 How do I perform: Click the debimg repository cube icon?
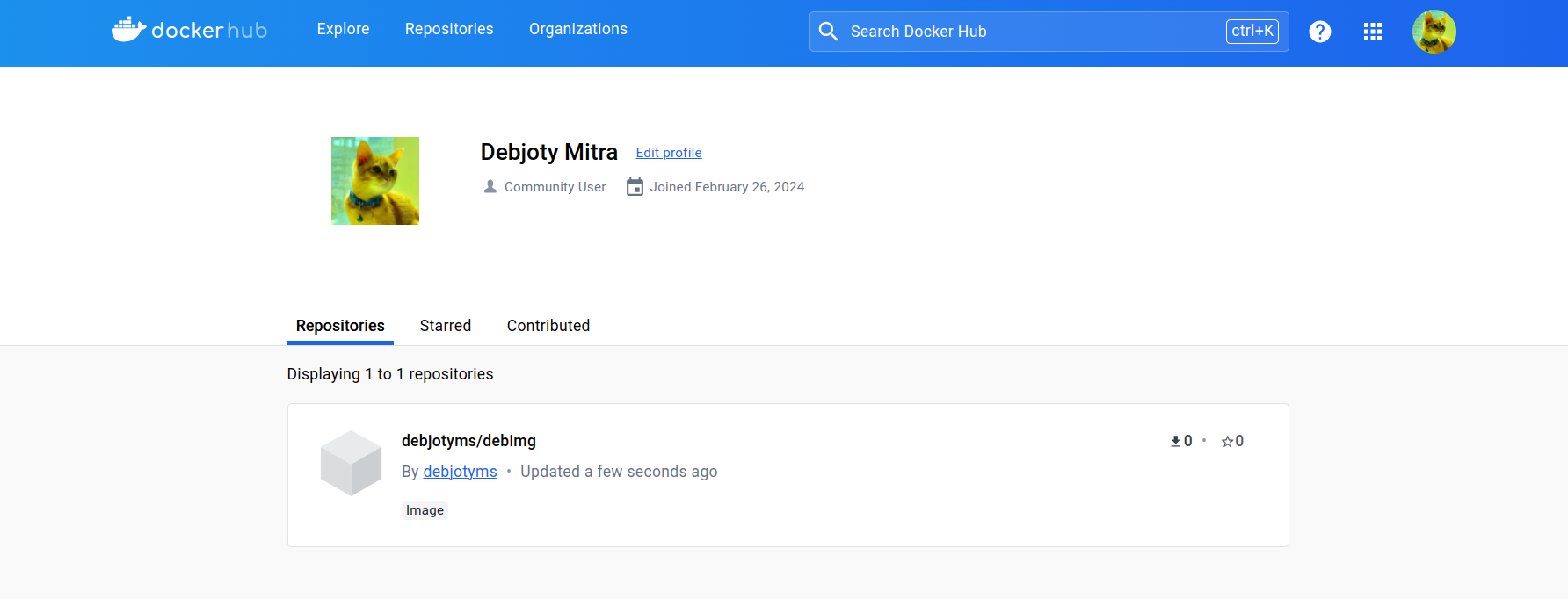point(351,463)
